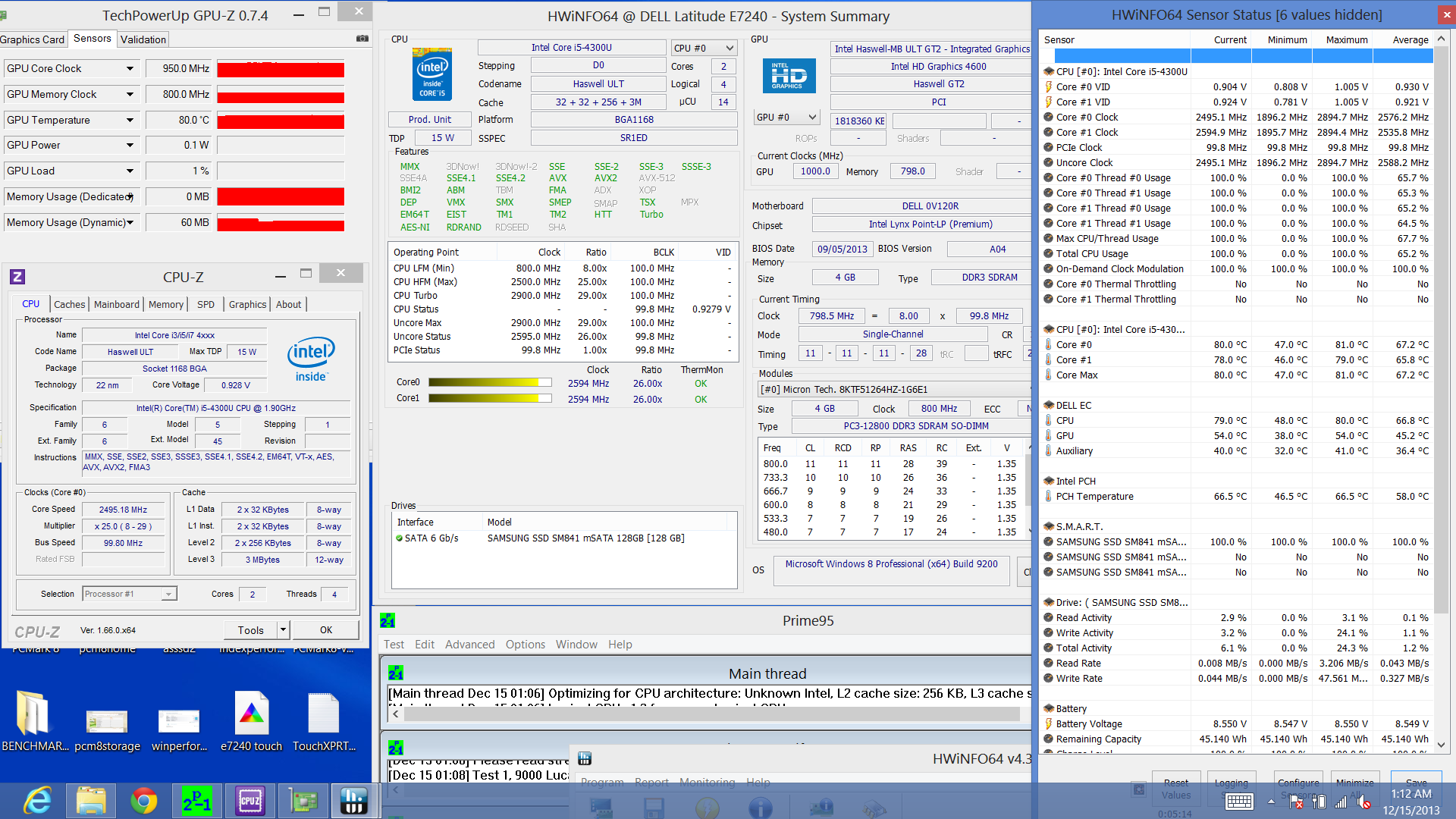Open Prime95 from the taskbar

[196, 801]
